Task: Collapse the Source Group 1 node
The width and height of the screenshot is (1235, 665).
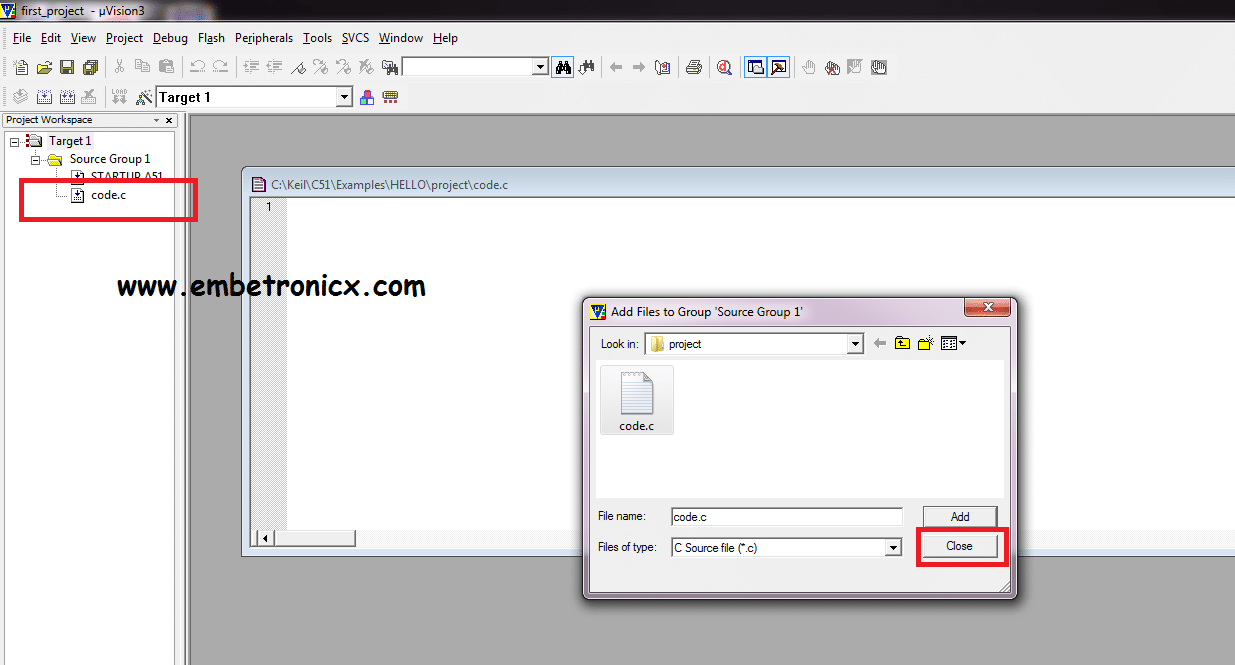Action: [35, 159]
